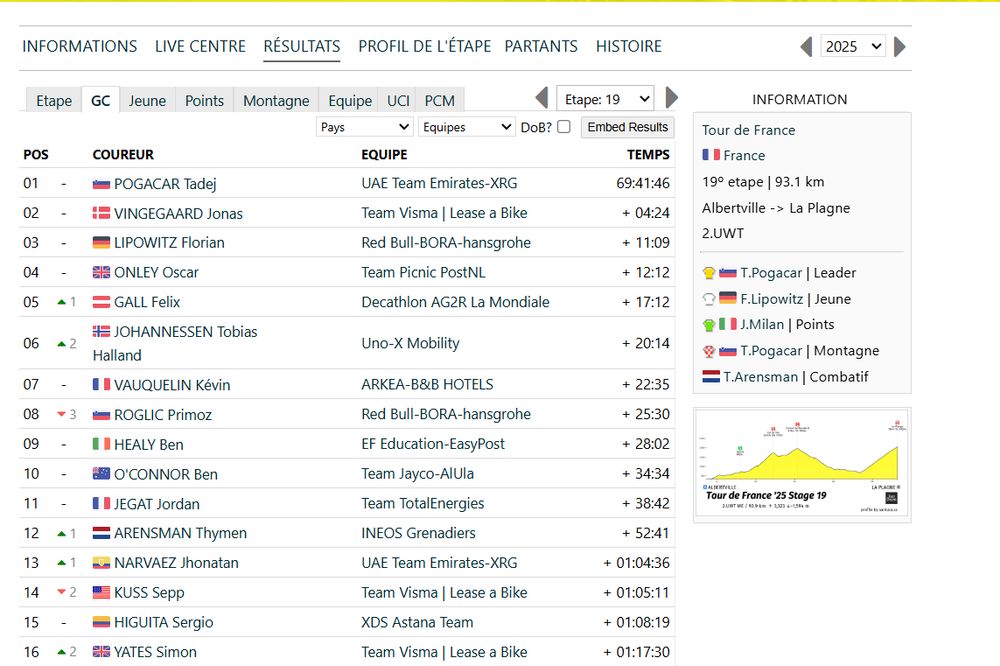Open rider YATES Simon's profile

(156, 652)
